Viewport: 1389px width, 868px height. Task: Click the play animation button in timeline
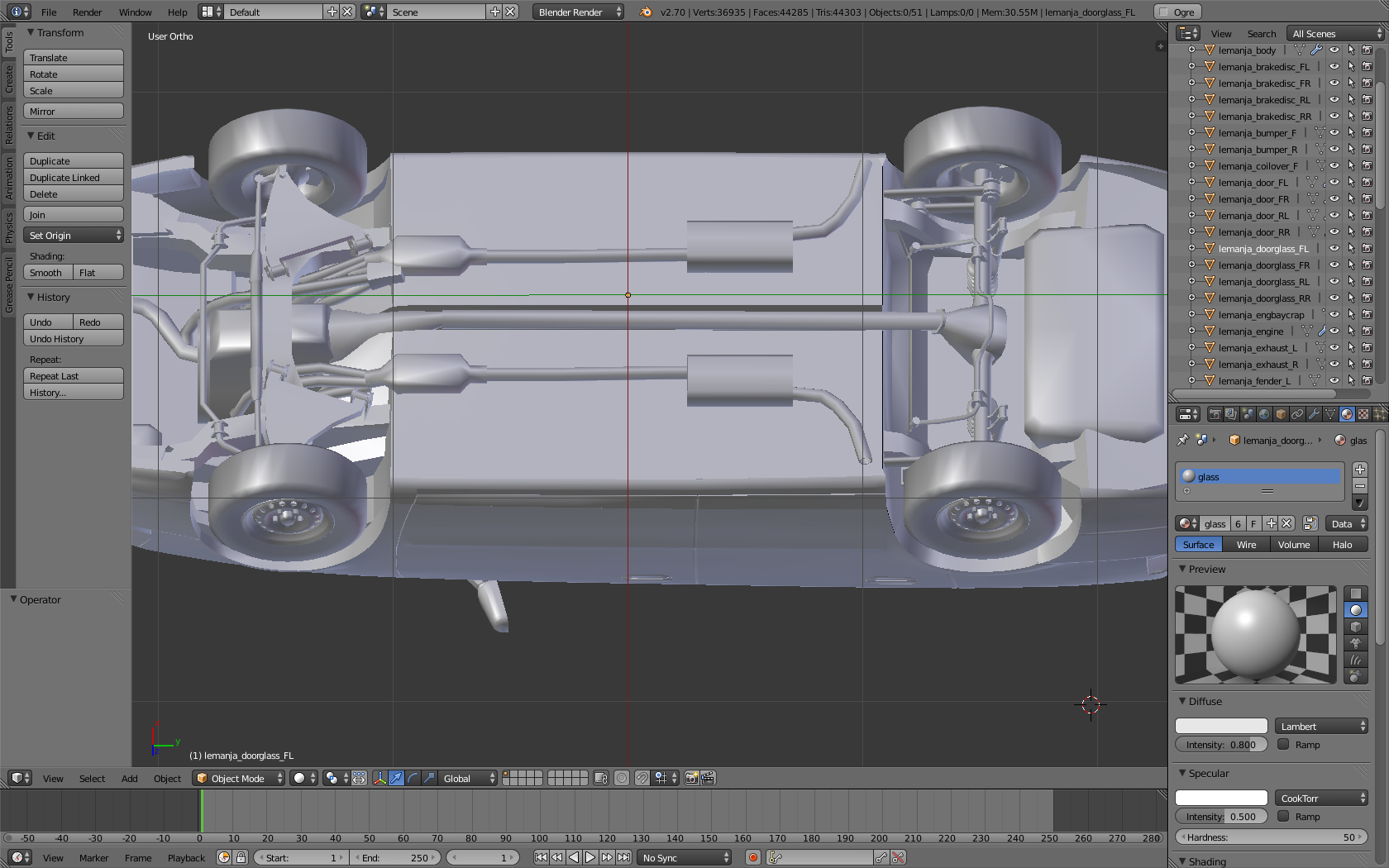tap(590, 857)
